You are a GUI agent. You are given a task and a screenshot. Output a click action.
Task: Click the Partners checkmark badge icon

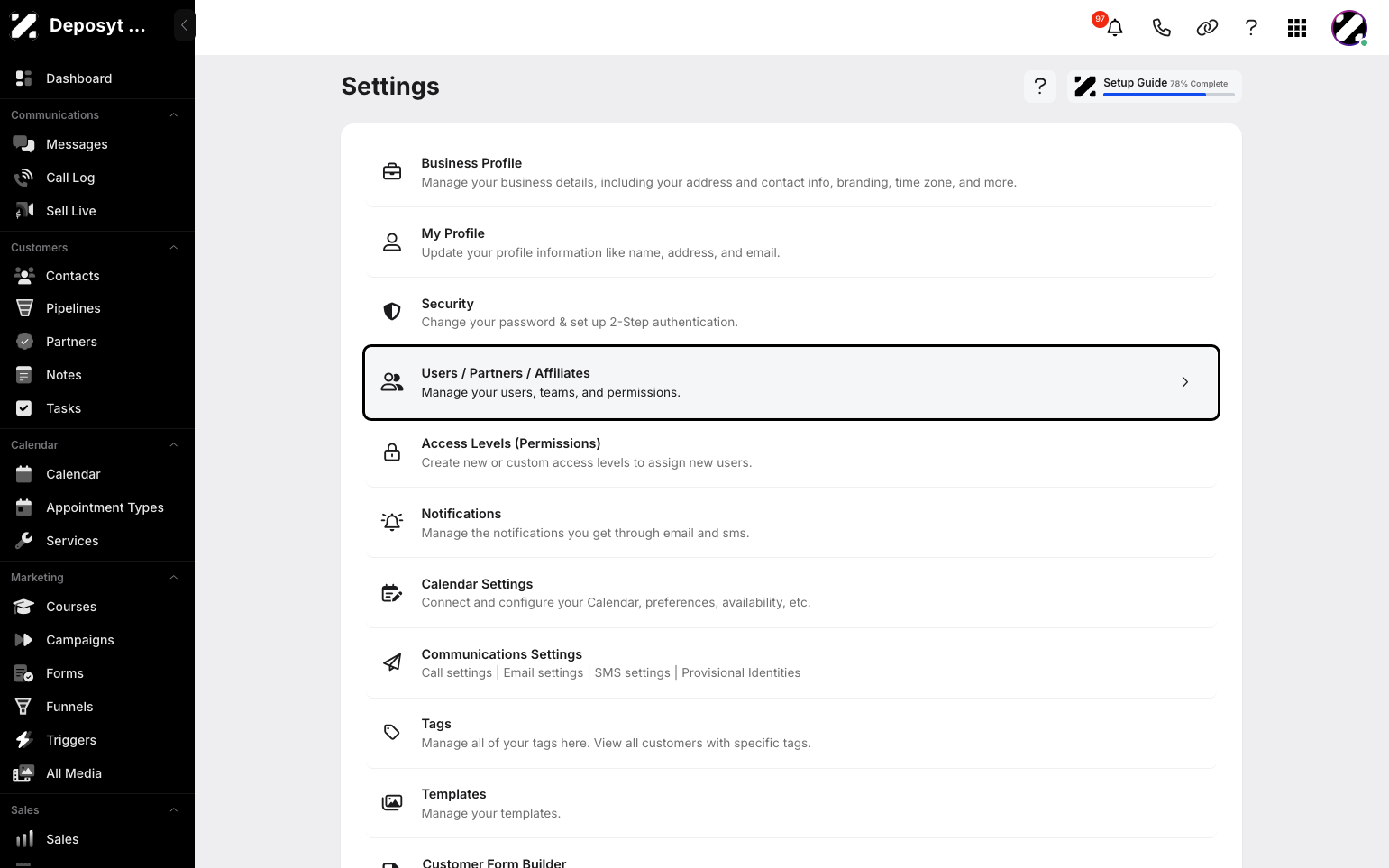tap(24, 342)
